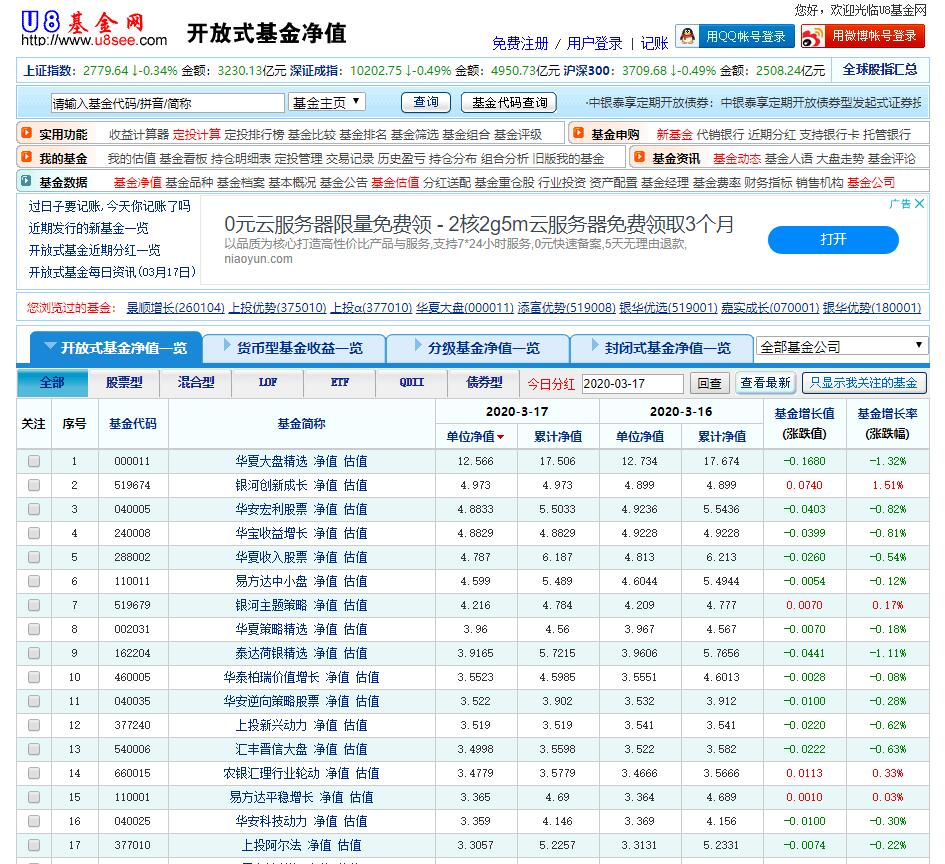The image size is (945, 864).
Task: Click the teal icon beside 基金数据
Action: pos(24,182)
